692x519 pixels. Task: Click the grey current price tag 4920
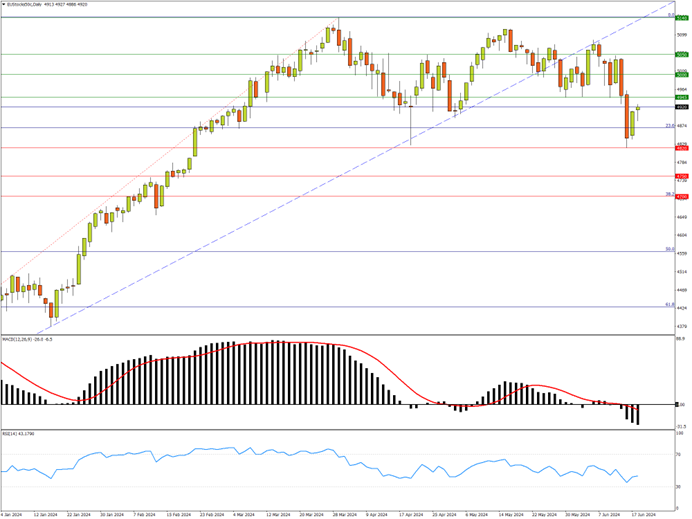(681, 107)
